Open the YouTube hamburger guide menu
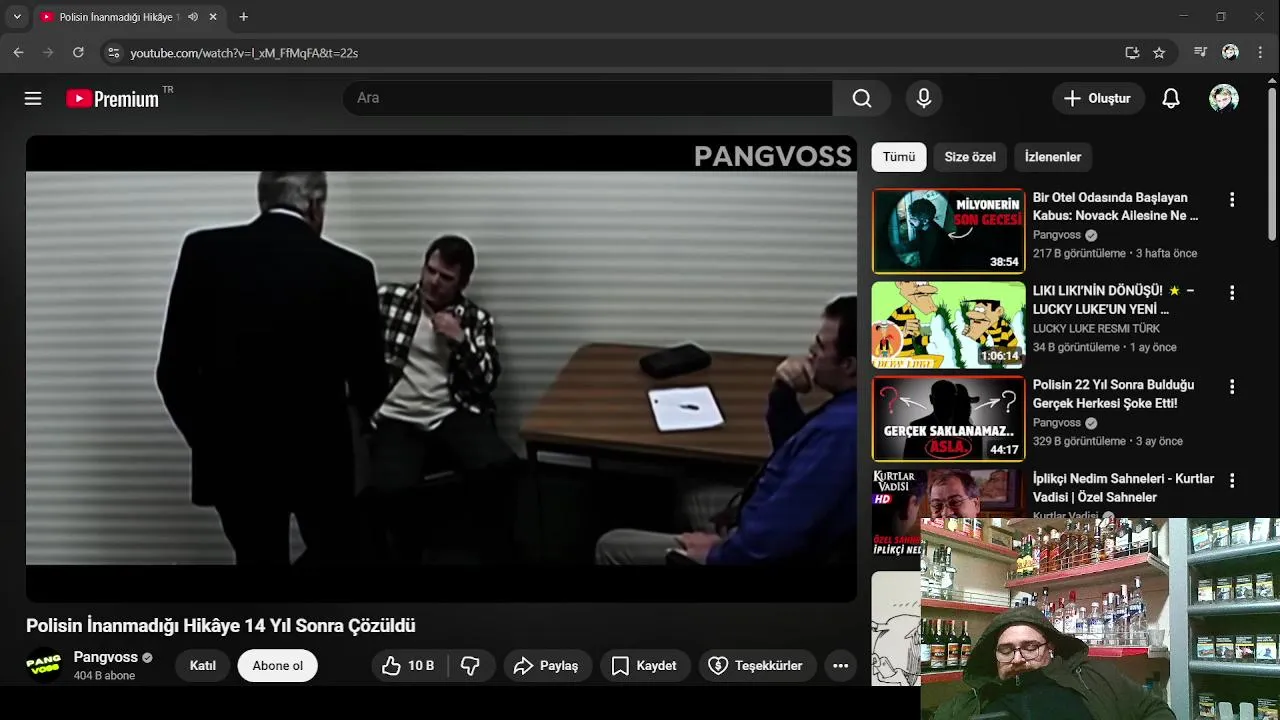The width and height of the screenshot is (1280, 720). (x=33, y=98)
